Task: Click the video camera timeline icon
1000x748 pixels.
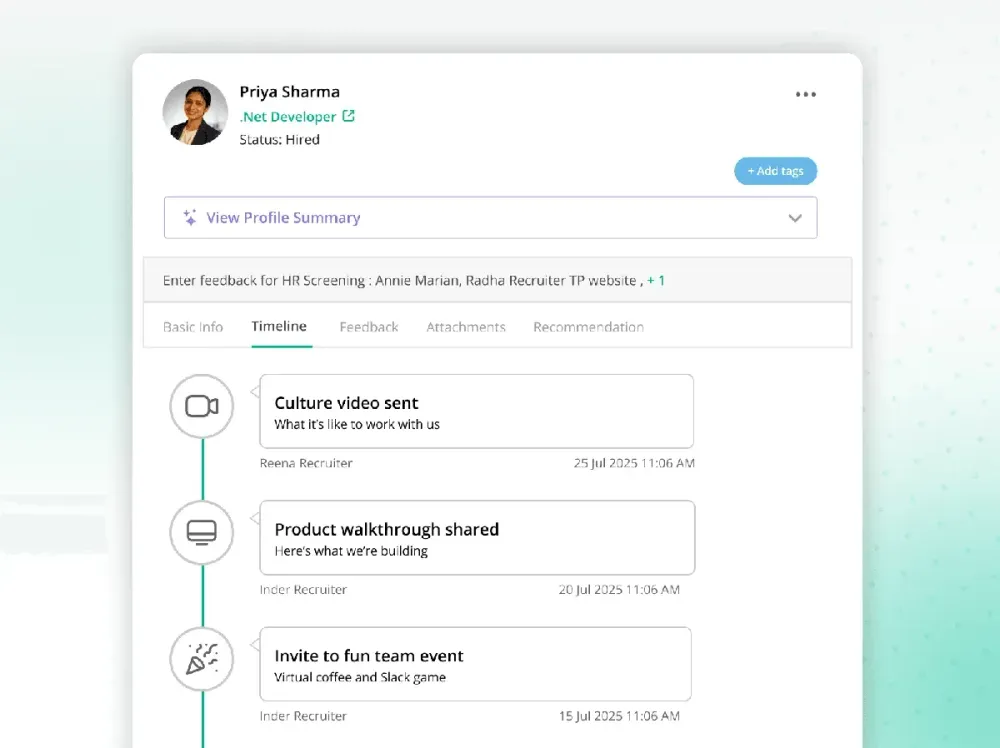Action: coord(202,406)
